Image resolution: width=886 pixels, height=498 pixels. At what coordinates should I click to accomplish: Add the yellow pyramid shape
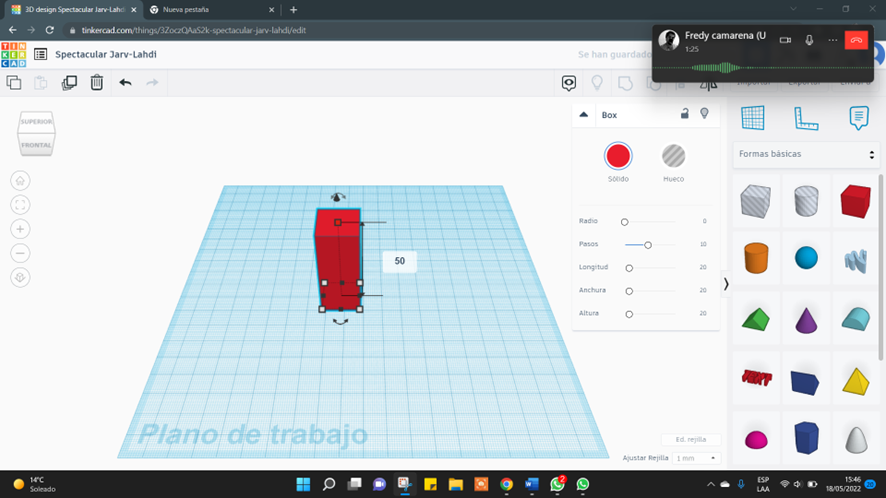pos(855,381)
